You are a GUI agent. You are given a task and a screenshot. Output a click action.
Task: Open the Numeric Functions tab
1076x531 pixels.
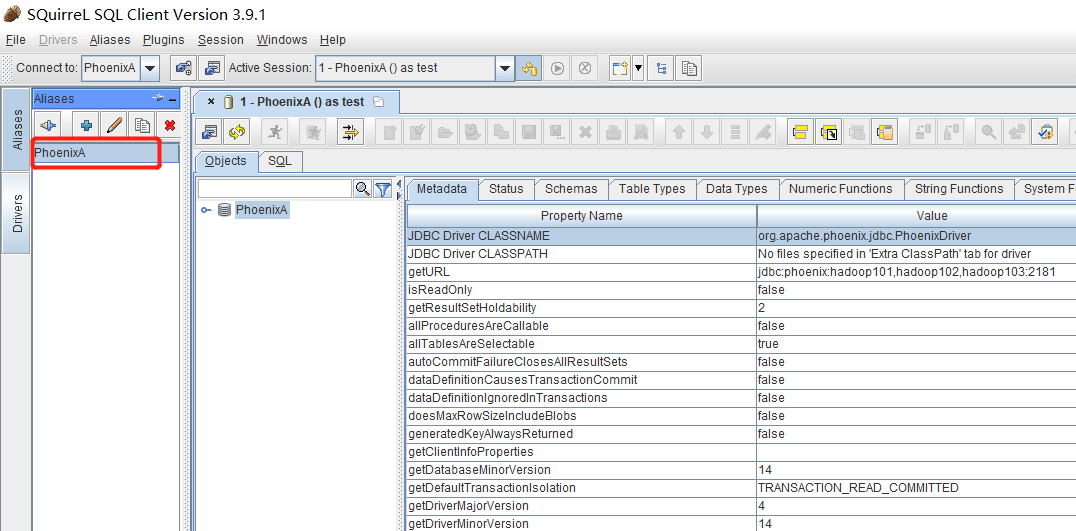[x=841, y=189]
